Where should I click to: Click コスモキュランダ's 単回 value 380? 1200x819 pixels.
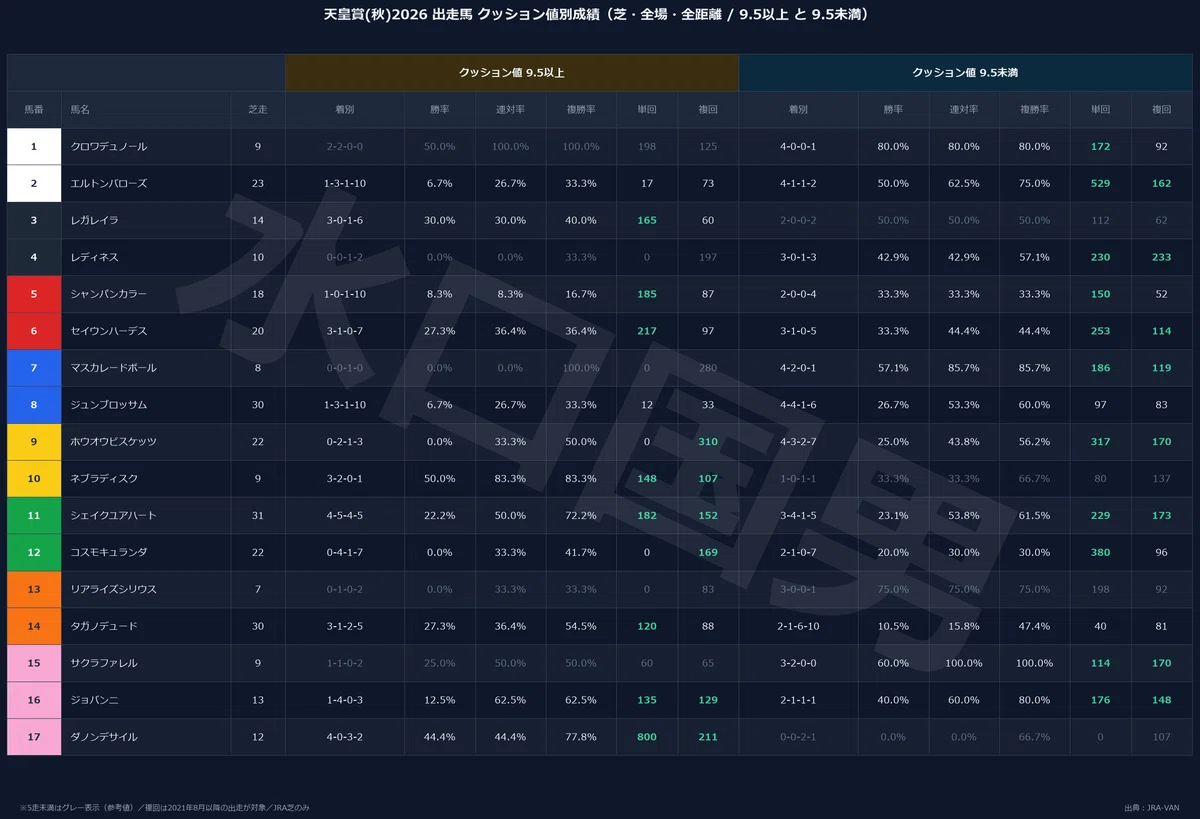point(1100,553)
